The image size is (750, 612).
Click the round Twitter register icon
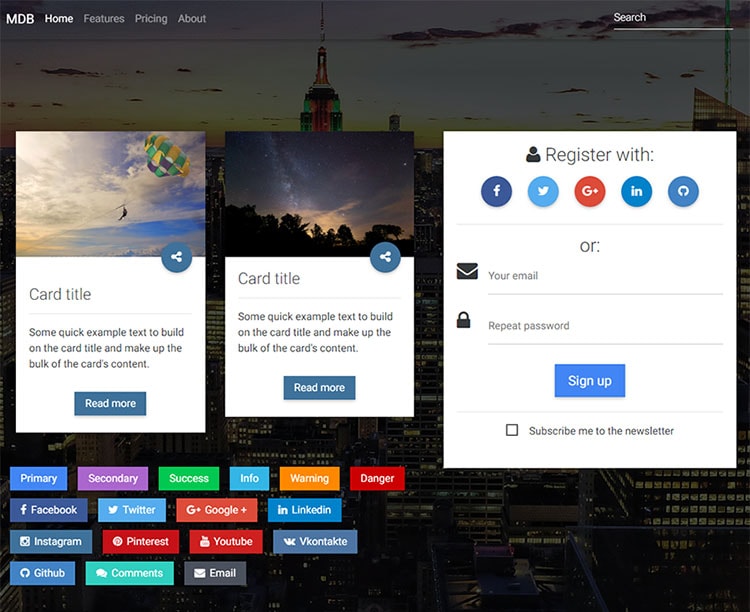(x=543, y=191)
